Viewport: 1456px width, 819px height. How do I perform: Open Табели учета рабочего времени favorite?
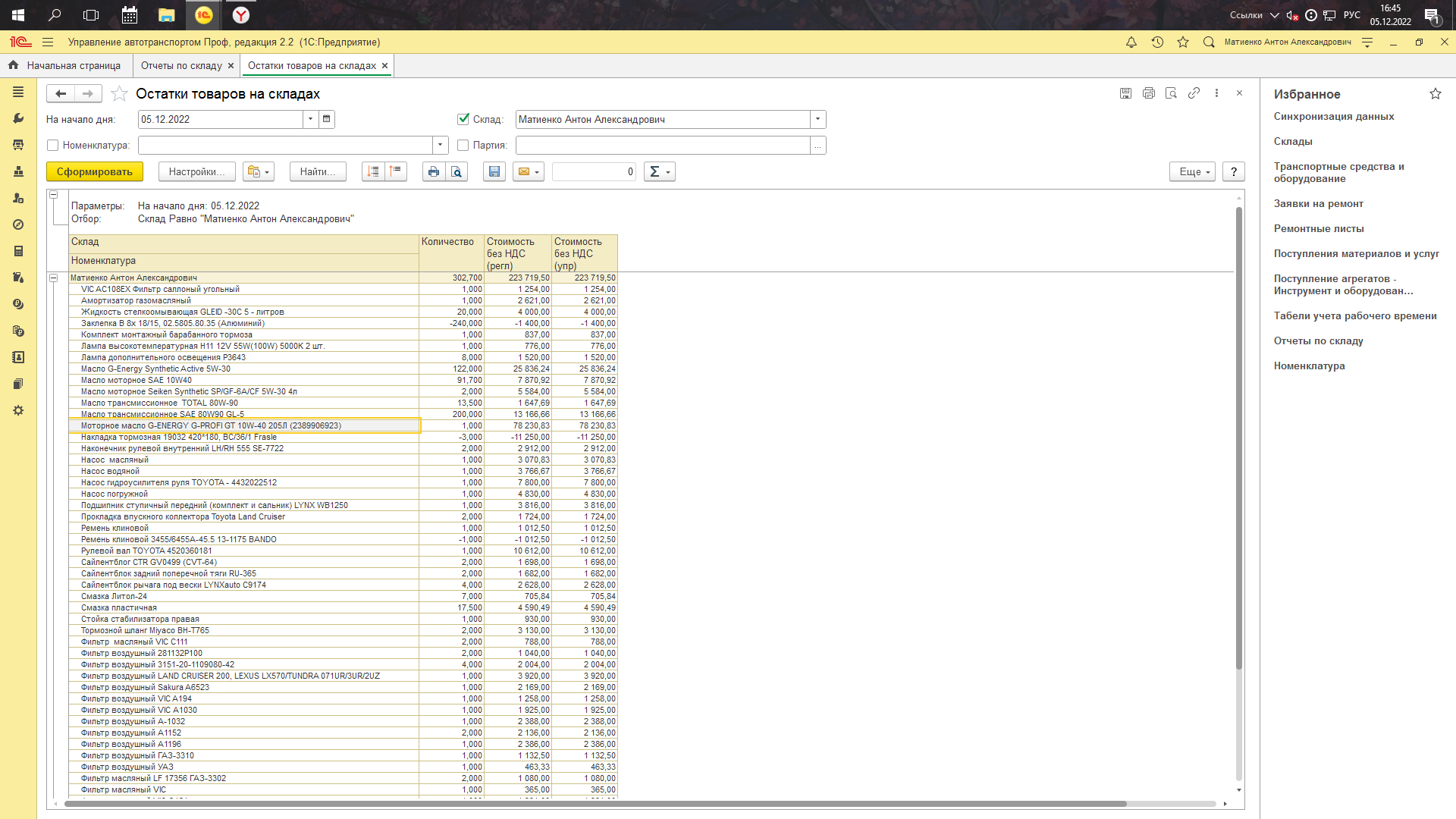coord(1355,315)
